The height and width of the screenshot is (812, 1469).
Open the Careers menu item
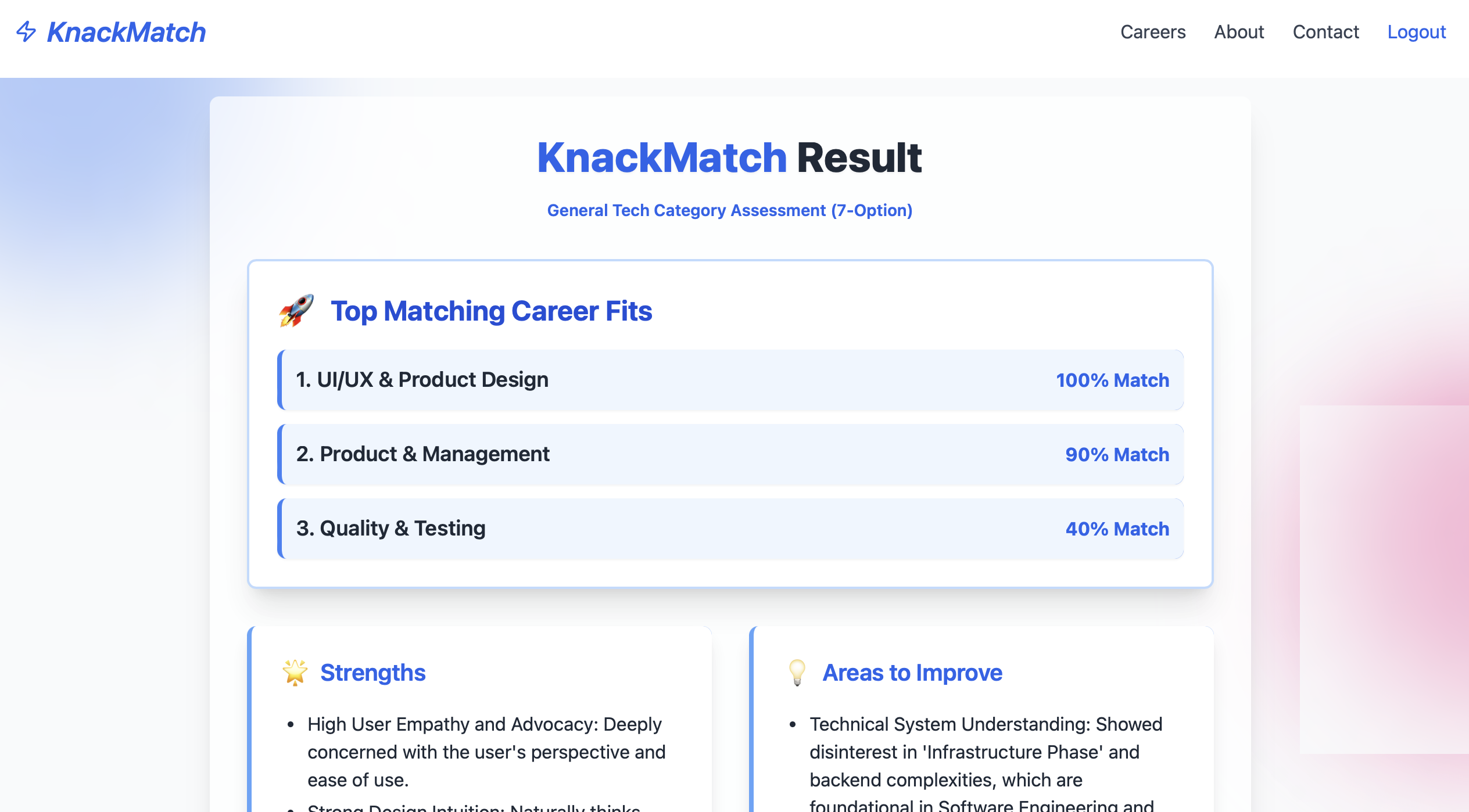pos(1153,32)
